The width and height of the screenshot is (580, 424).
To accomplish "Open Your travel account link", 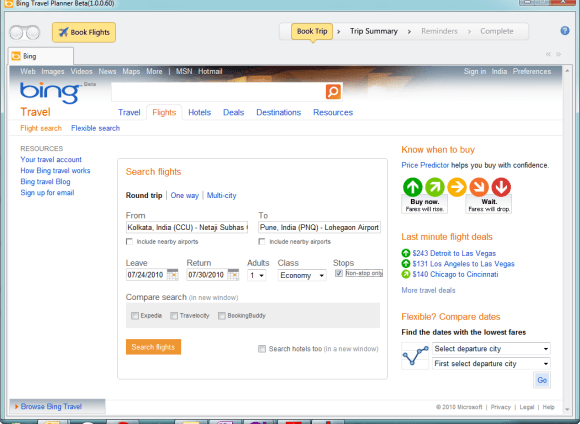I will pos(51,159).
